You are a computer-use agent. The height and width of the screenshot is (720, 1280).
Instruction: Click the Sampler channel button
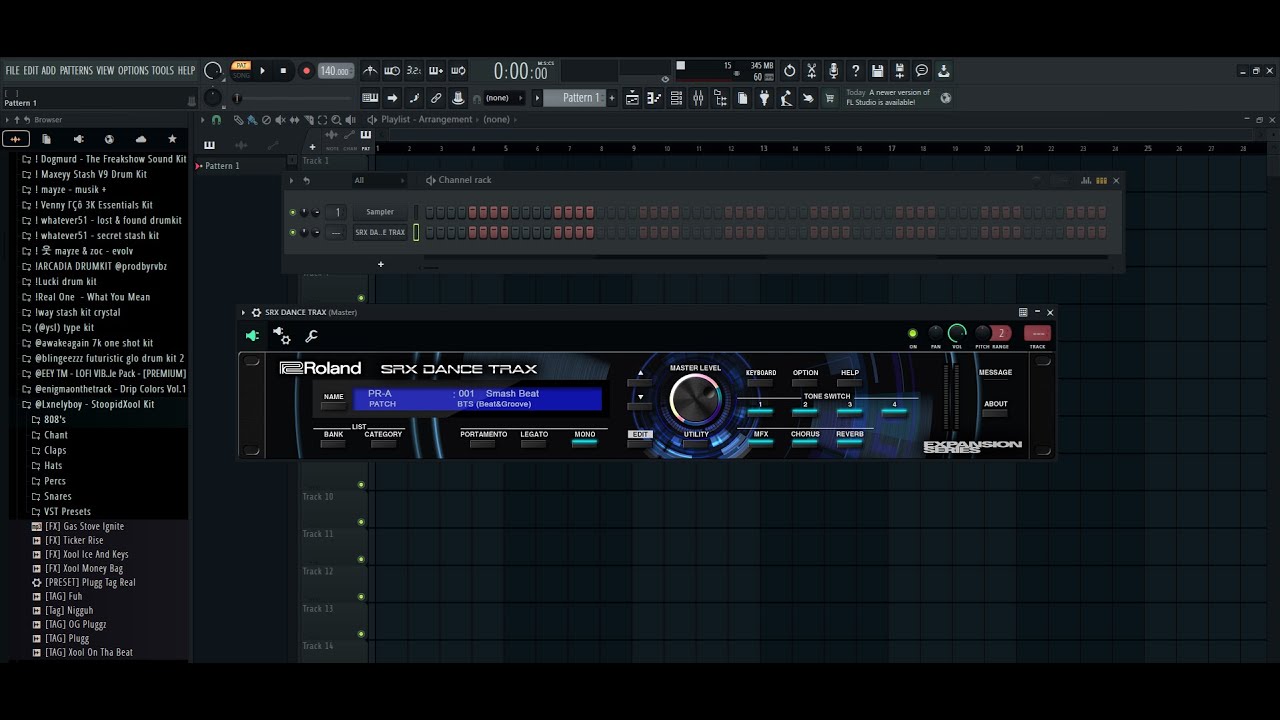(380, 212)
